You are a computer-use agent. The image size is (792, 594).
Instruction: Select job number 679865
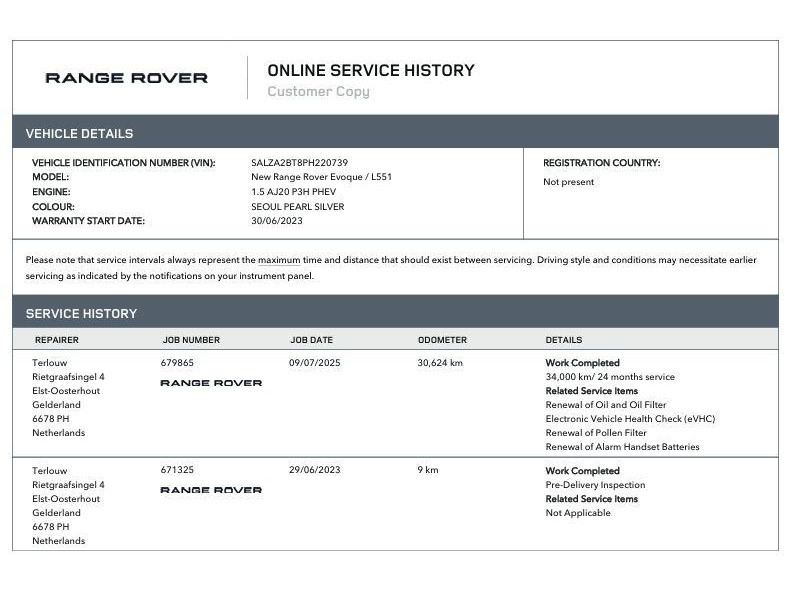tap(177, 363)
